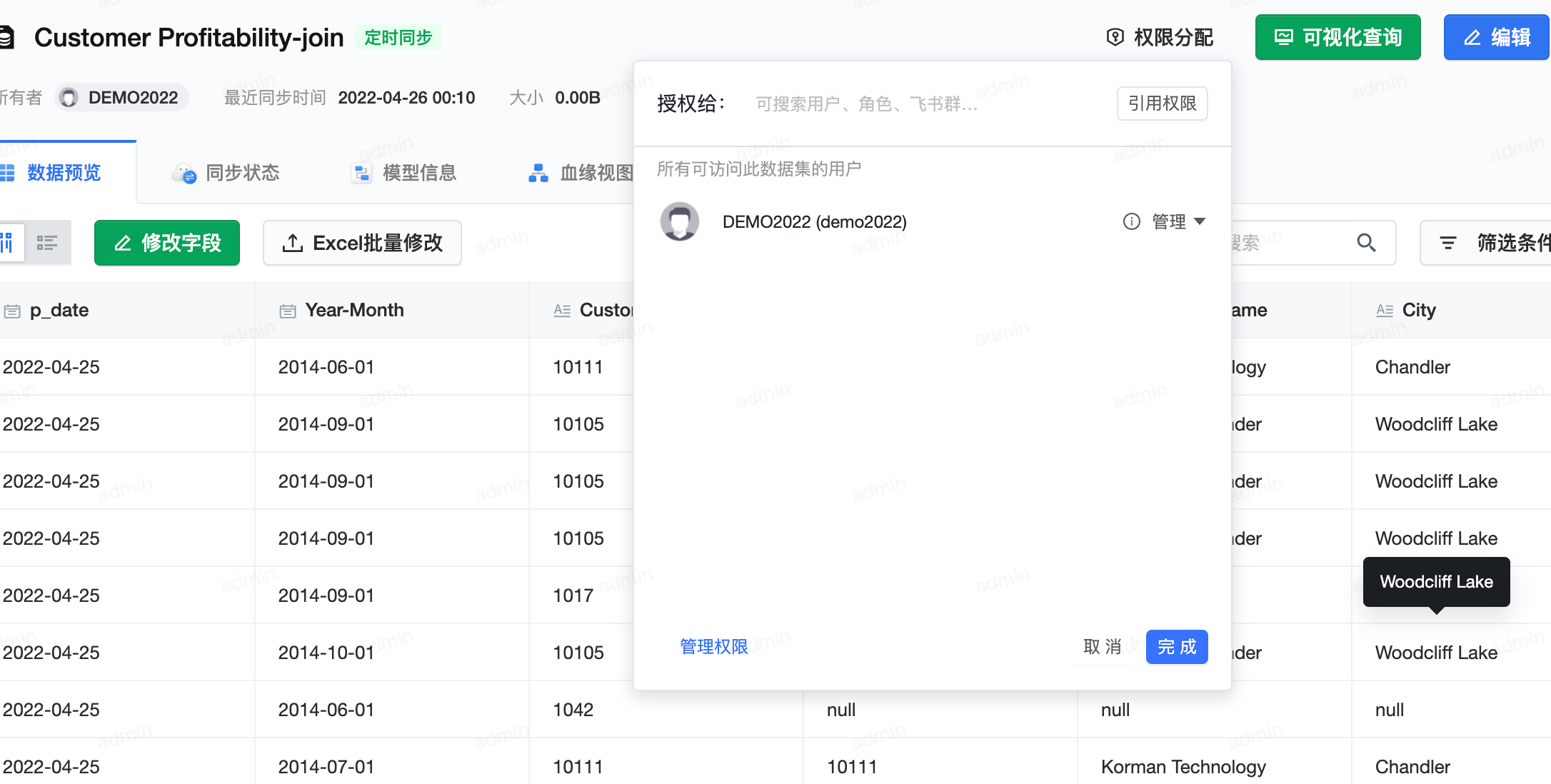Open 权限分配 permission shield icon
The height and width of the screenshot is (784, 1551).
1115,37
